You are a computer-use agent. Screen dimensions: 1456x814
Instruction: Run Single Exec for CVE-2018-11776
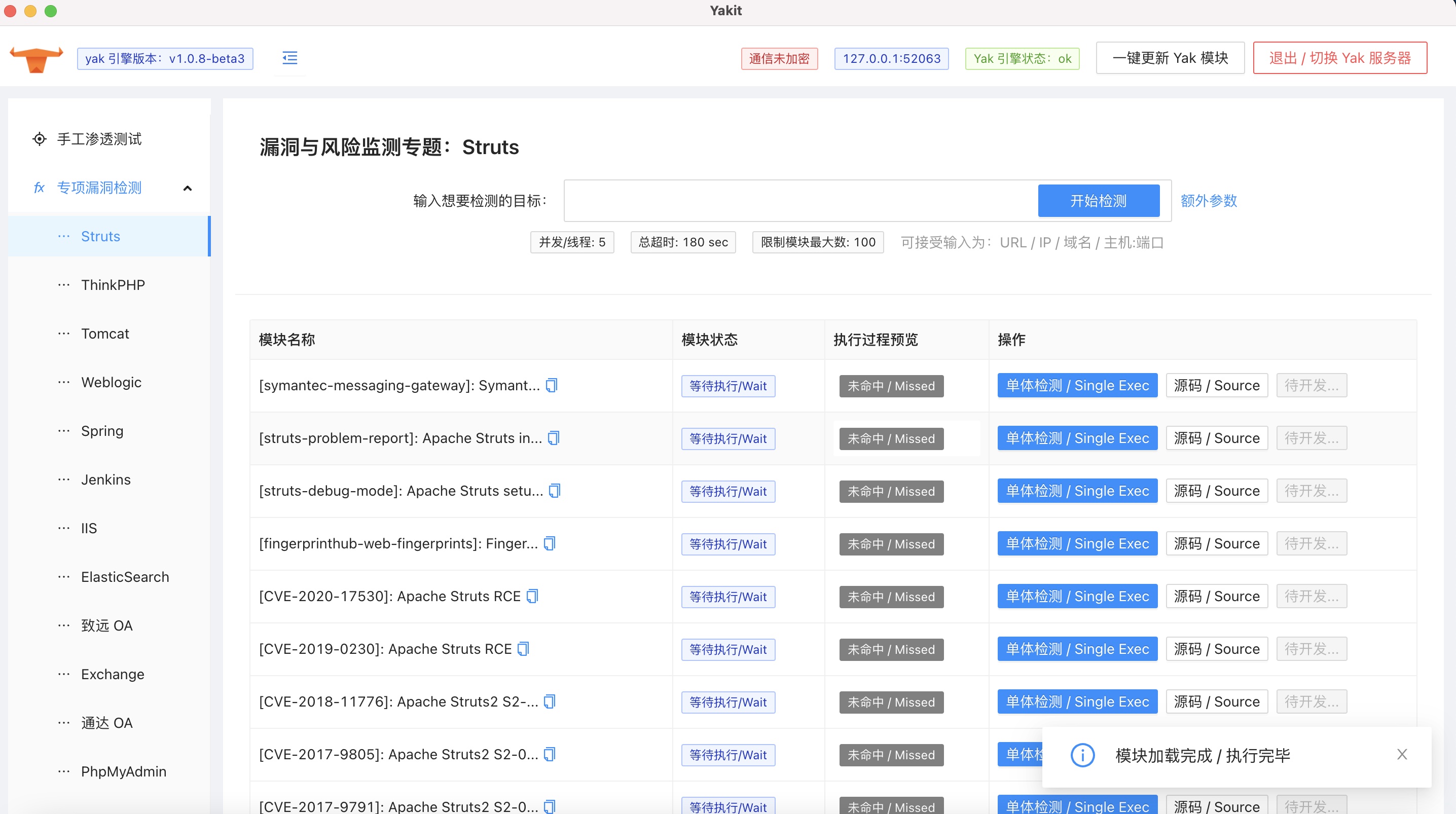click(1077, 701)
